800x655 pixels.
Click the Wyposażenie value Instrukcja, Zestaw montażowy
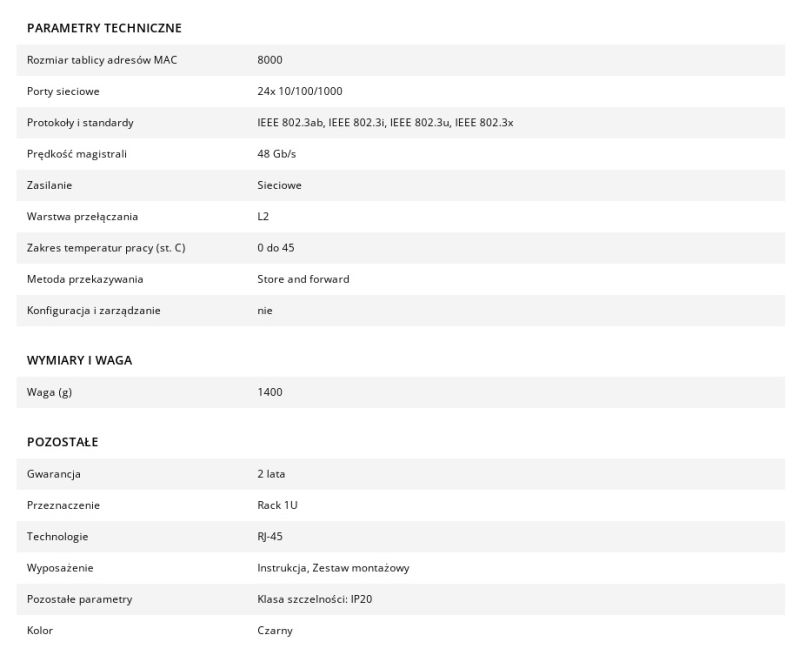(333, 568)
